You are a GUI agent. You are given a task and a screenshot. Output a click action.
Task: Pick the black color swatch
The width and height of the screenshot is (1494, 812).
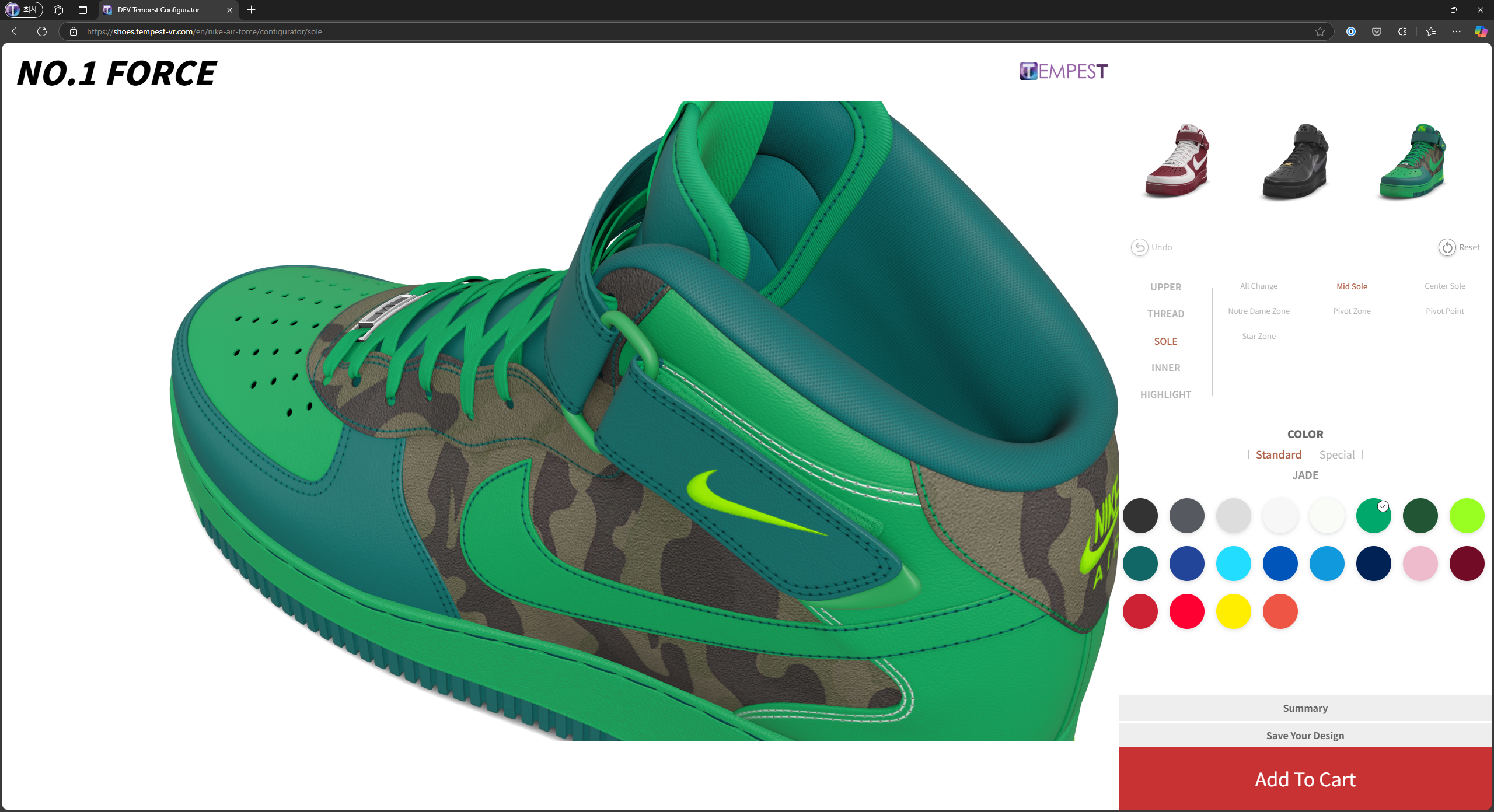1140,516
